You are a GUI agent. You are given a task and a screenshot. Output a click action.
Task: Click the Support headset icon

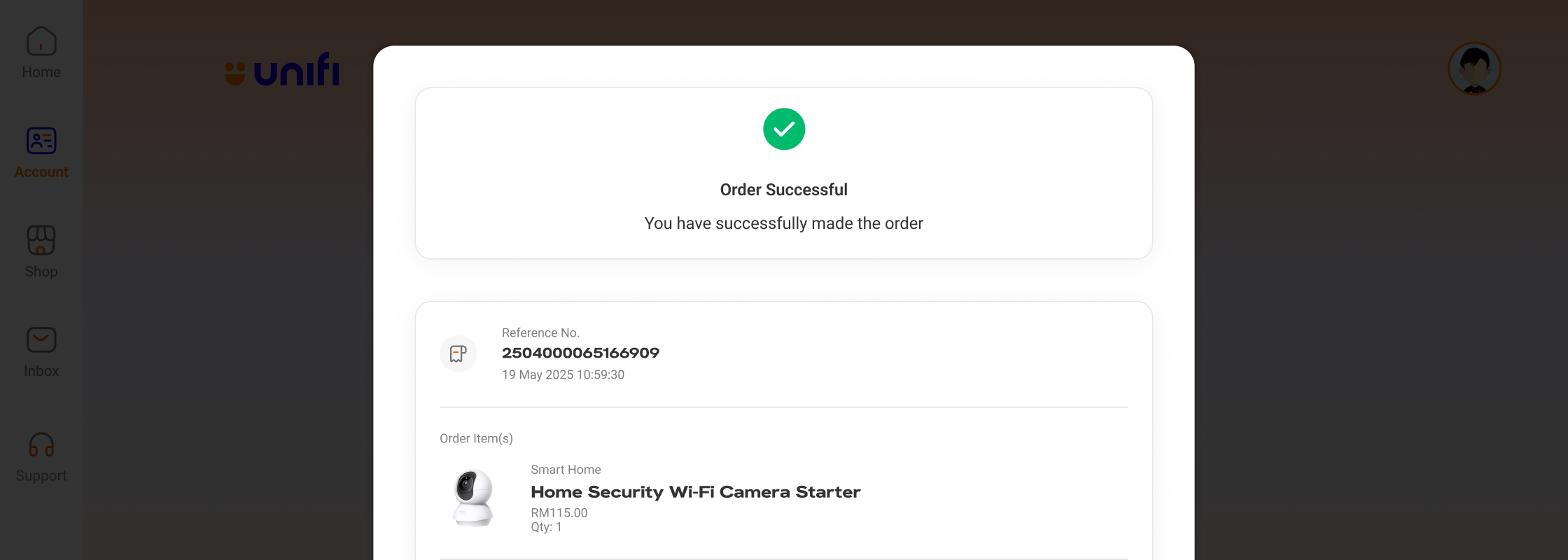(41, 445)
